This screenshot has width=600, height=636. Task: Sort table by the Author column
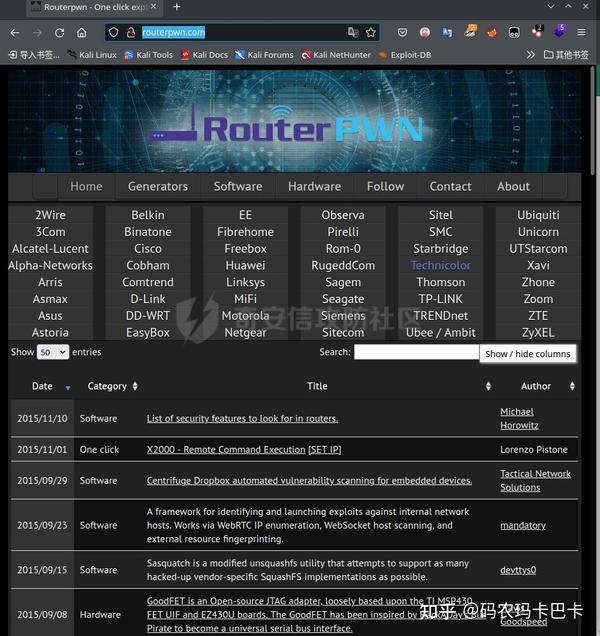click(535, 386)
